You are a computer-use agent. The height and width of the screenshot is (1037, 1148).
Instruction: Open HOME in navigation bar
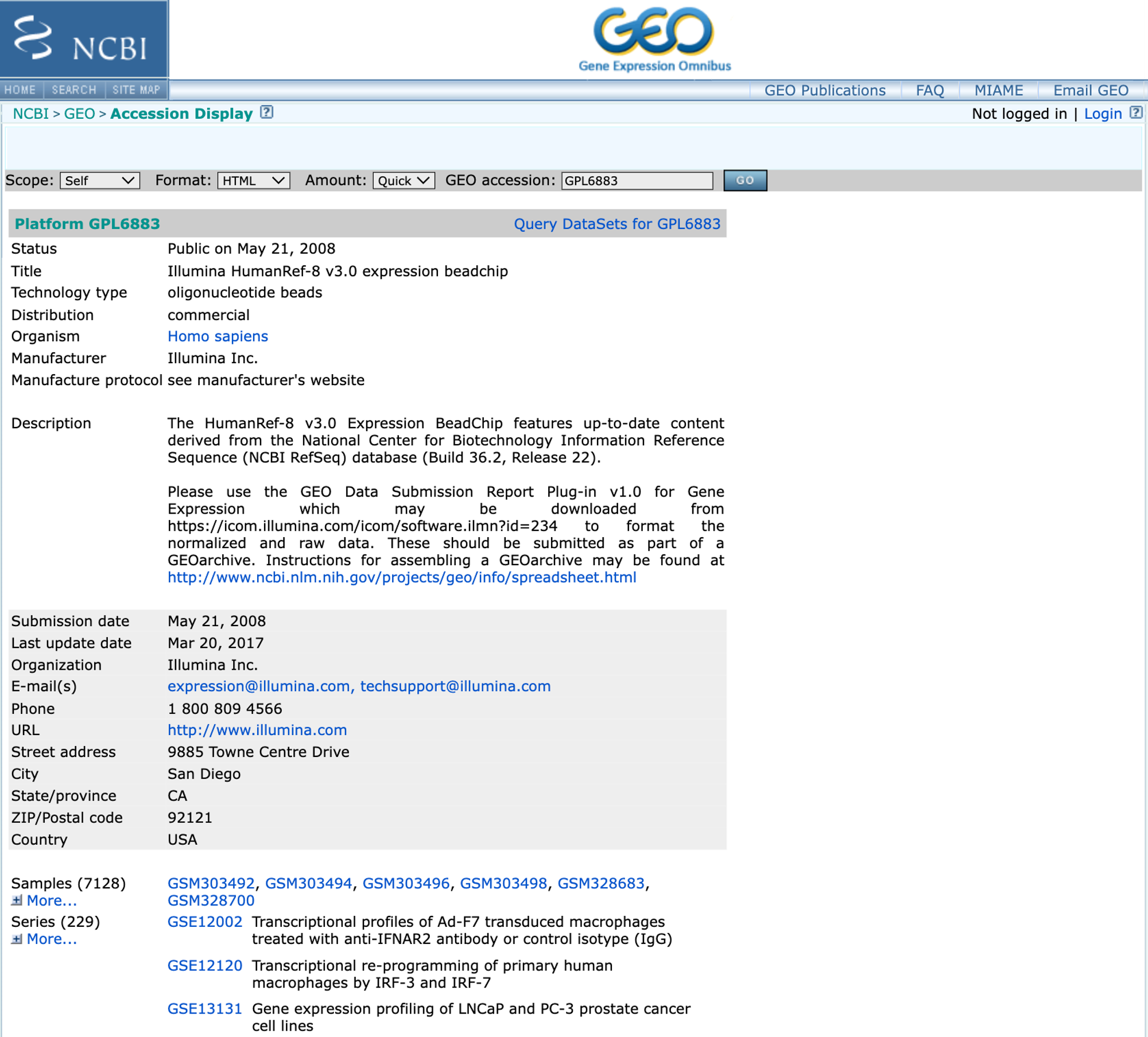(x=21, y=90)
